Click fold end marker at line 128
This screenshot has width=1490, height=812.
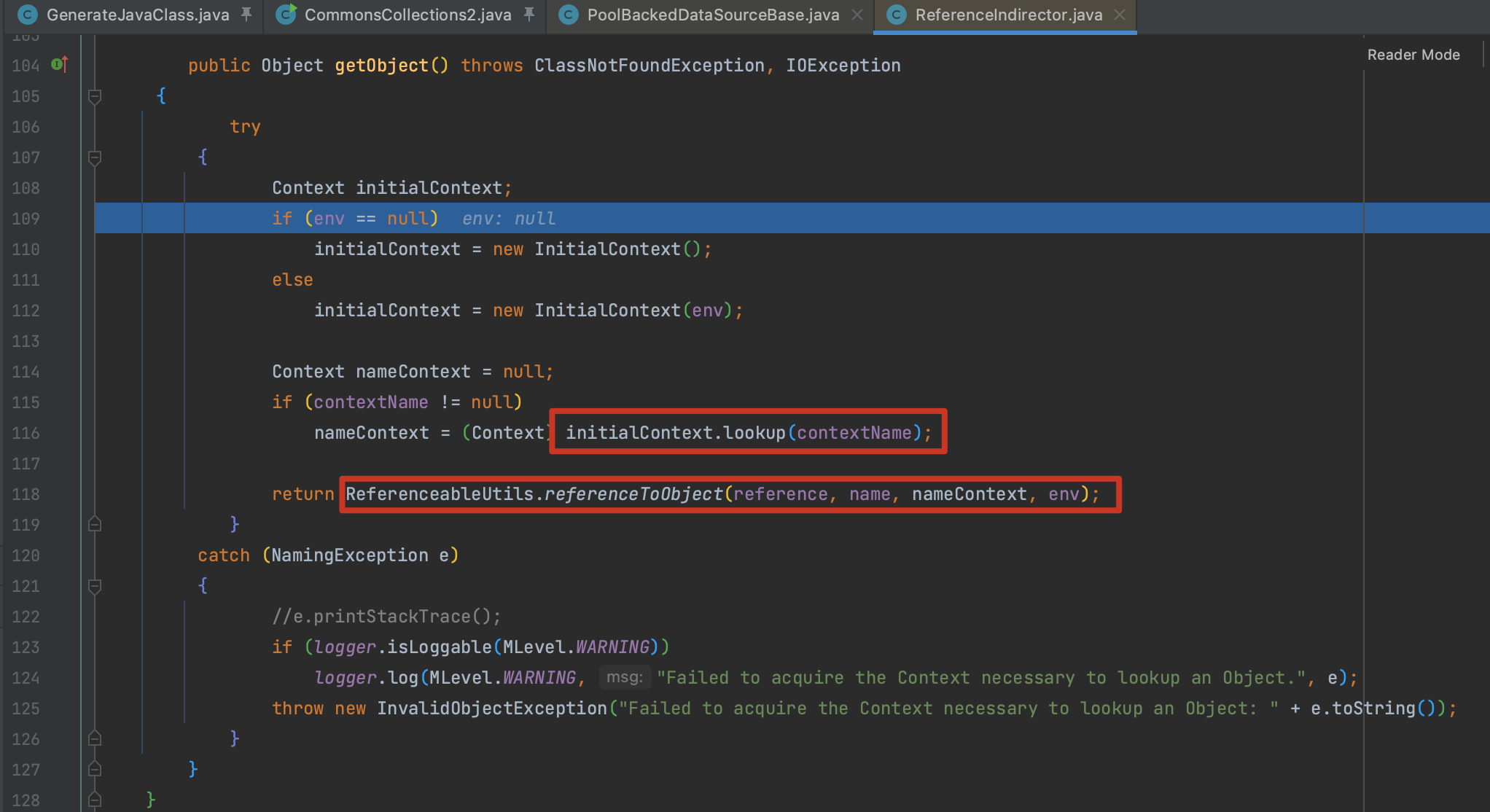95,800
